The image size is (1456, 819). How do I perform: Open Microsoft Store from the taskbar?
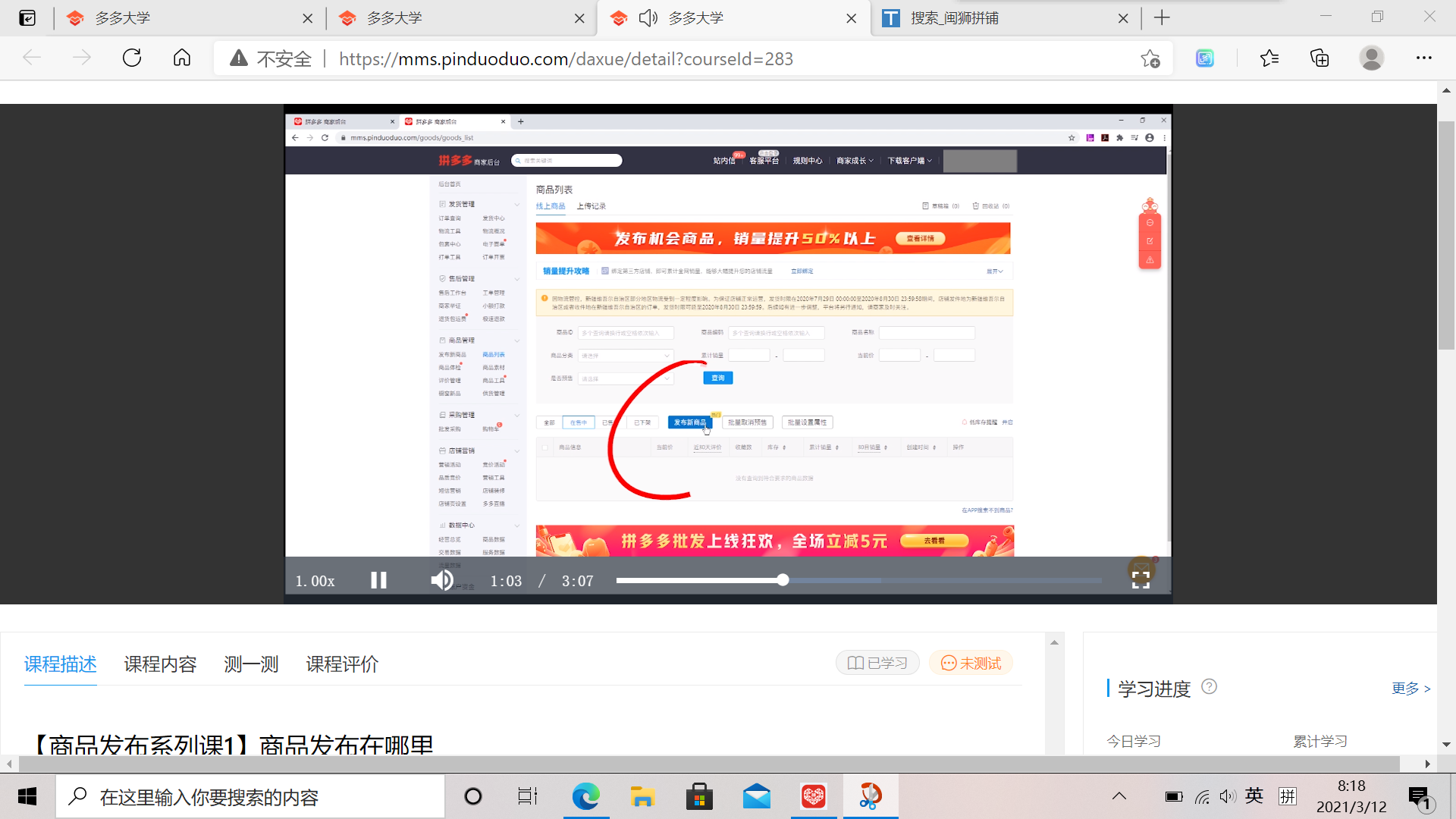pyautogui.click(x=699, y=797)
